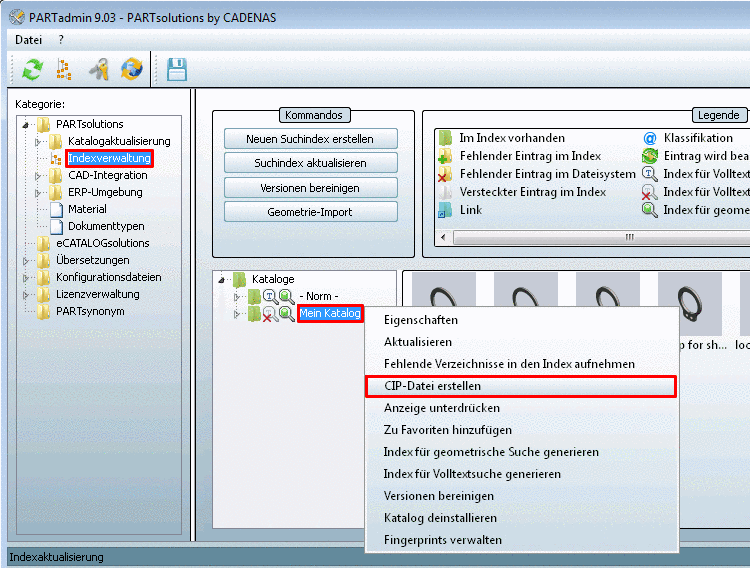Click the blue floppy disk save icon

click(x=176, y=70)
